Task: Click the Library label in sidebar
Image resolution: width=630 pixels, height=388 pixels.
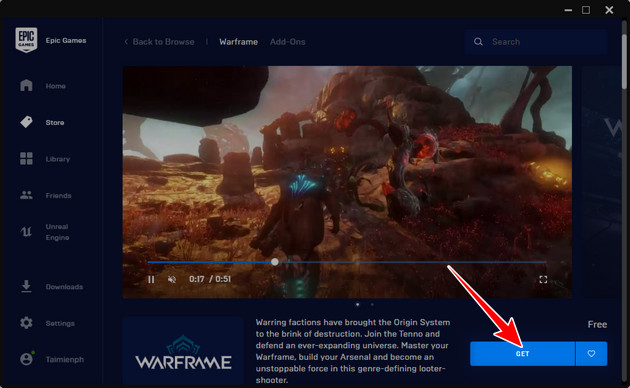Action: (58, 159)
